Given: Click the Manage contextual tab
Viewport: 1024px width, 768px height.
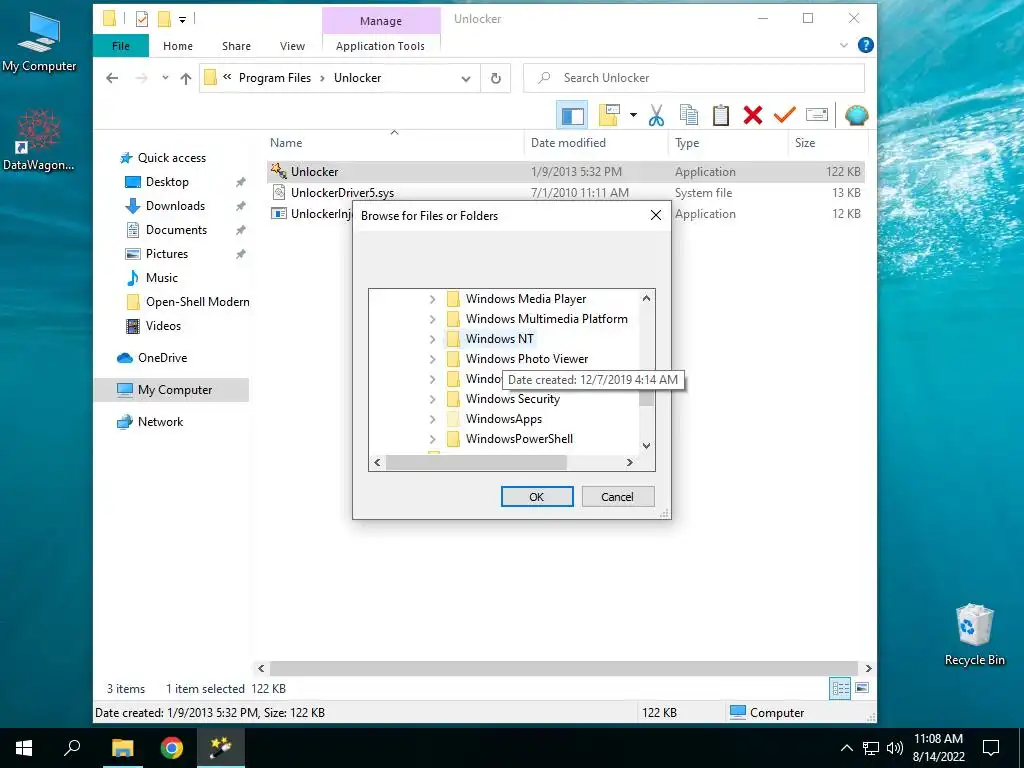Looking at the screenshot, I should point(381,21).
